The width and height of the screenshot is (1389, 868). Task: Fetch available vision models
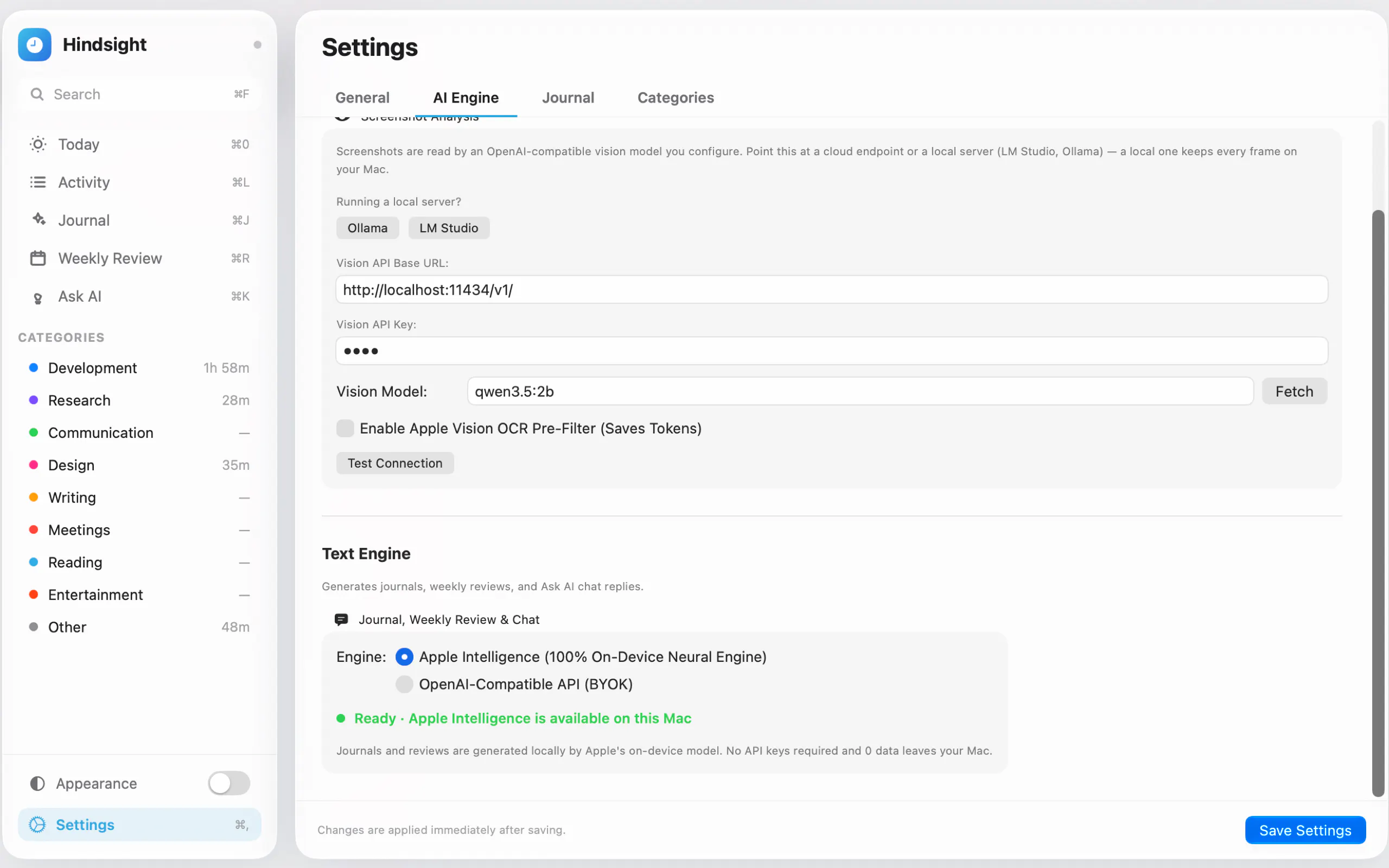[1294, 392]
